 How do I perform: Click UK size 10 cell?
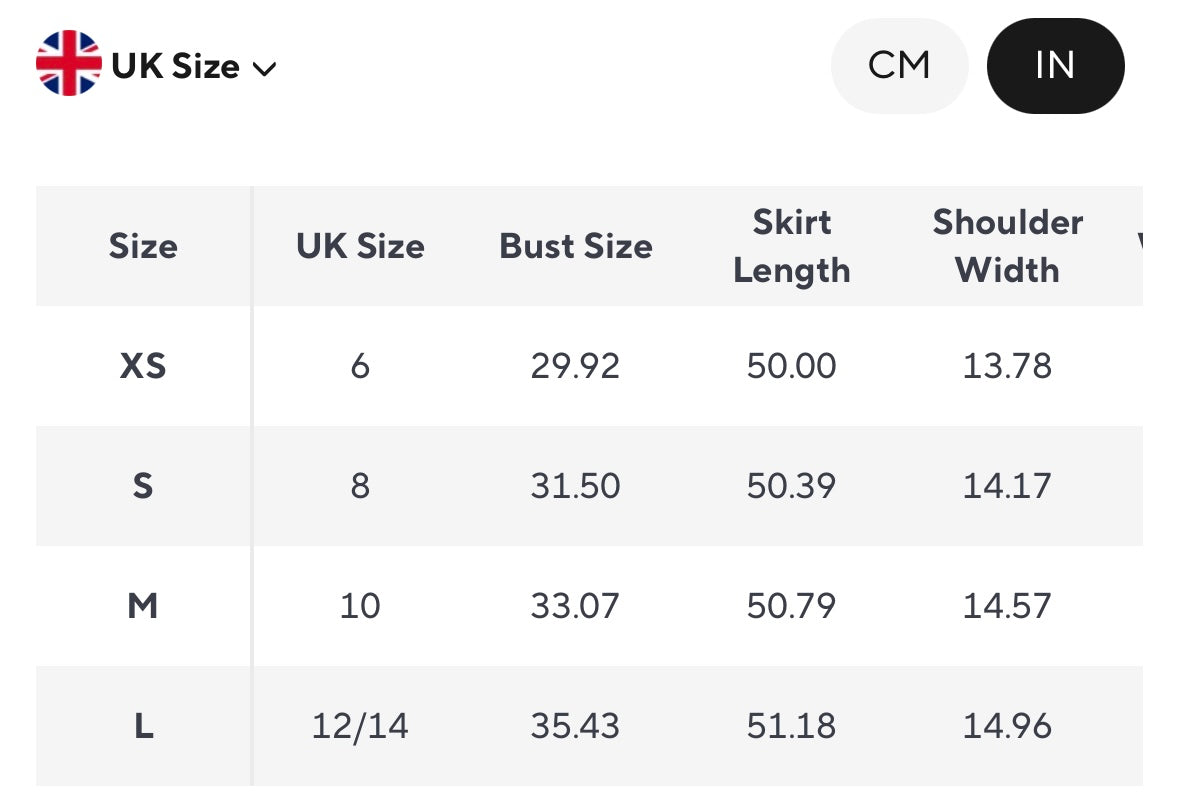360,606
